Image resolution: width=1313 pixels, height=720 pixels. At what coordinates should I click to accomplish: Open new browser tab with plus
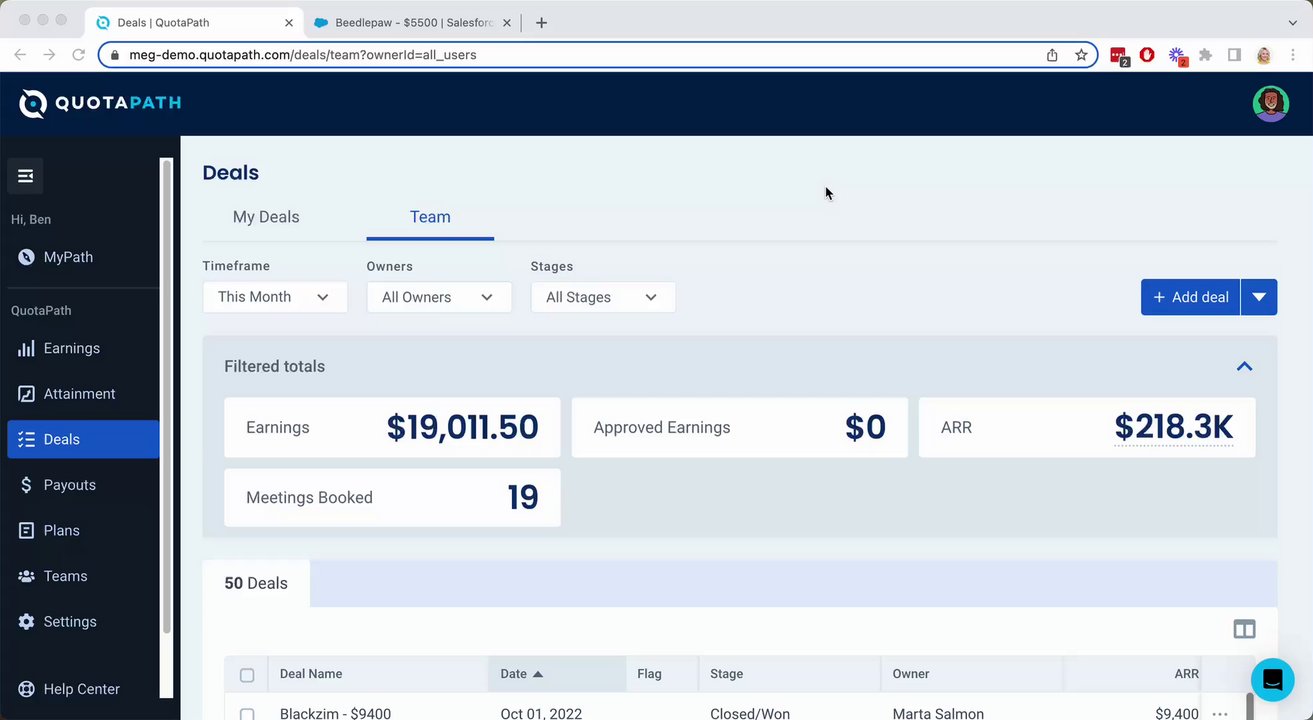pos(541,22)
